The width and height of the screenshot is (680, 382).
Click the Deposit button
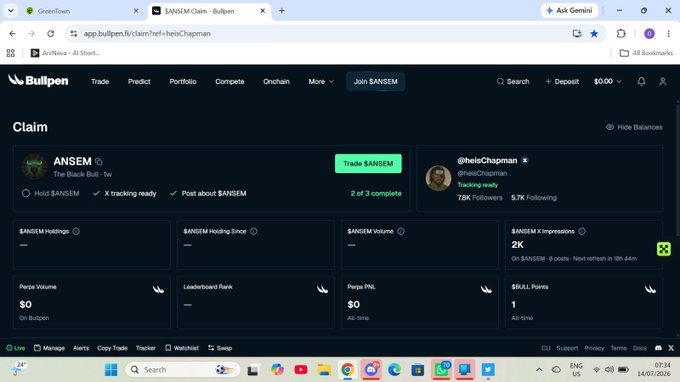562,82
